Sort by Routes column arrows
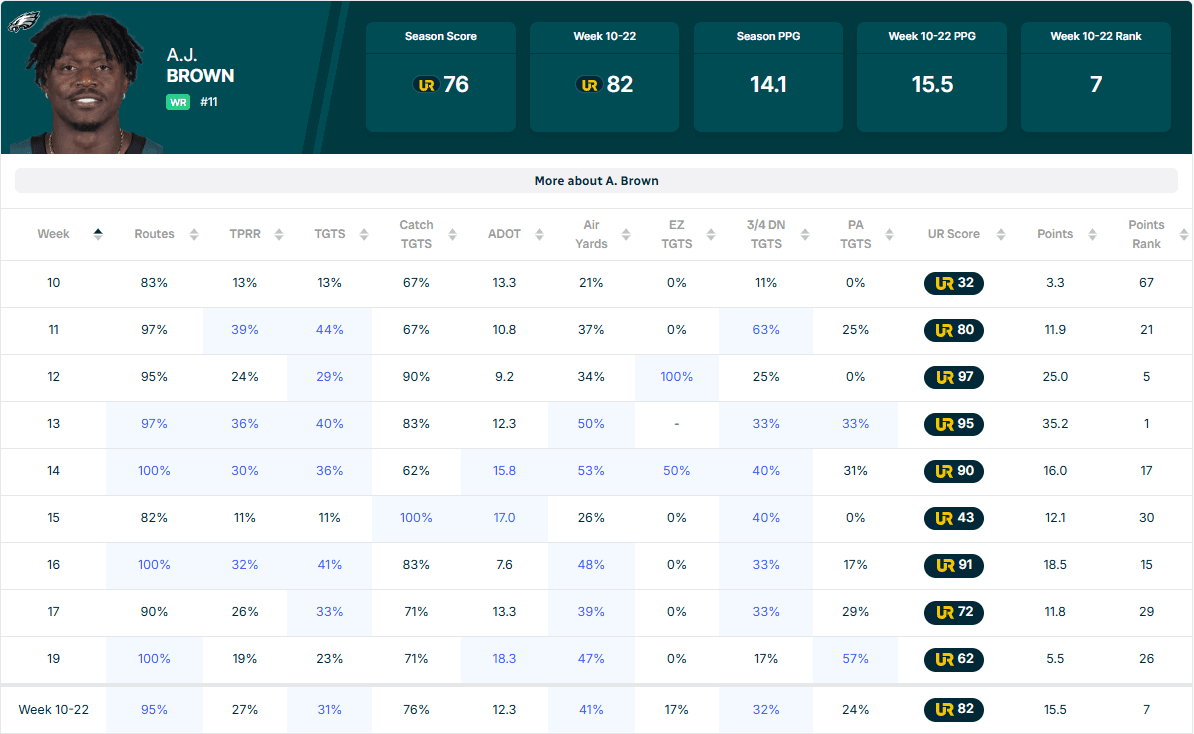 [193, 234]
